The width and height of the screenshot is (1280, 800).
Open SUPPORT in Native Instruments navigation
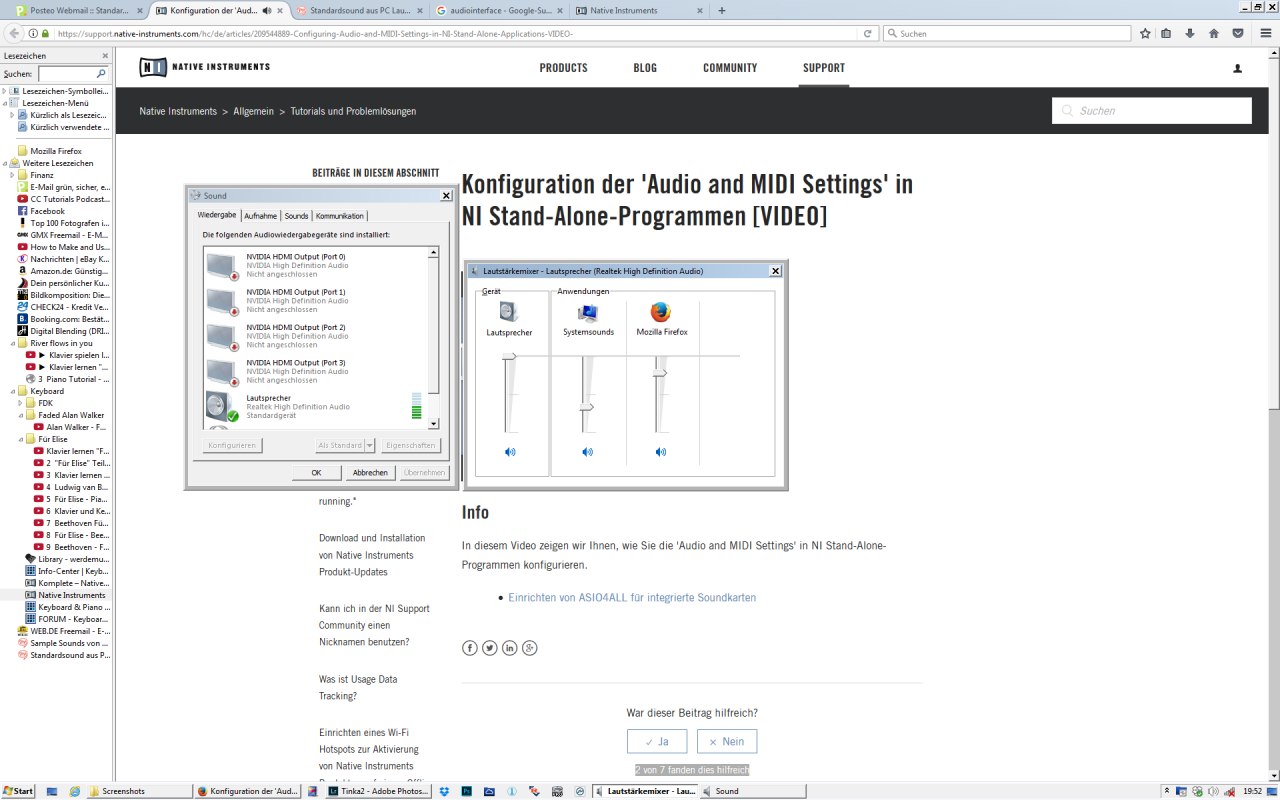coord(824,68)
